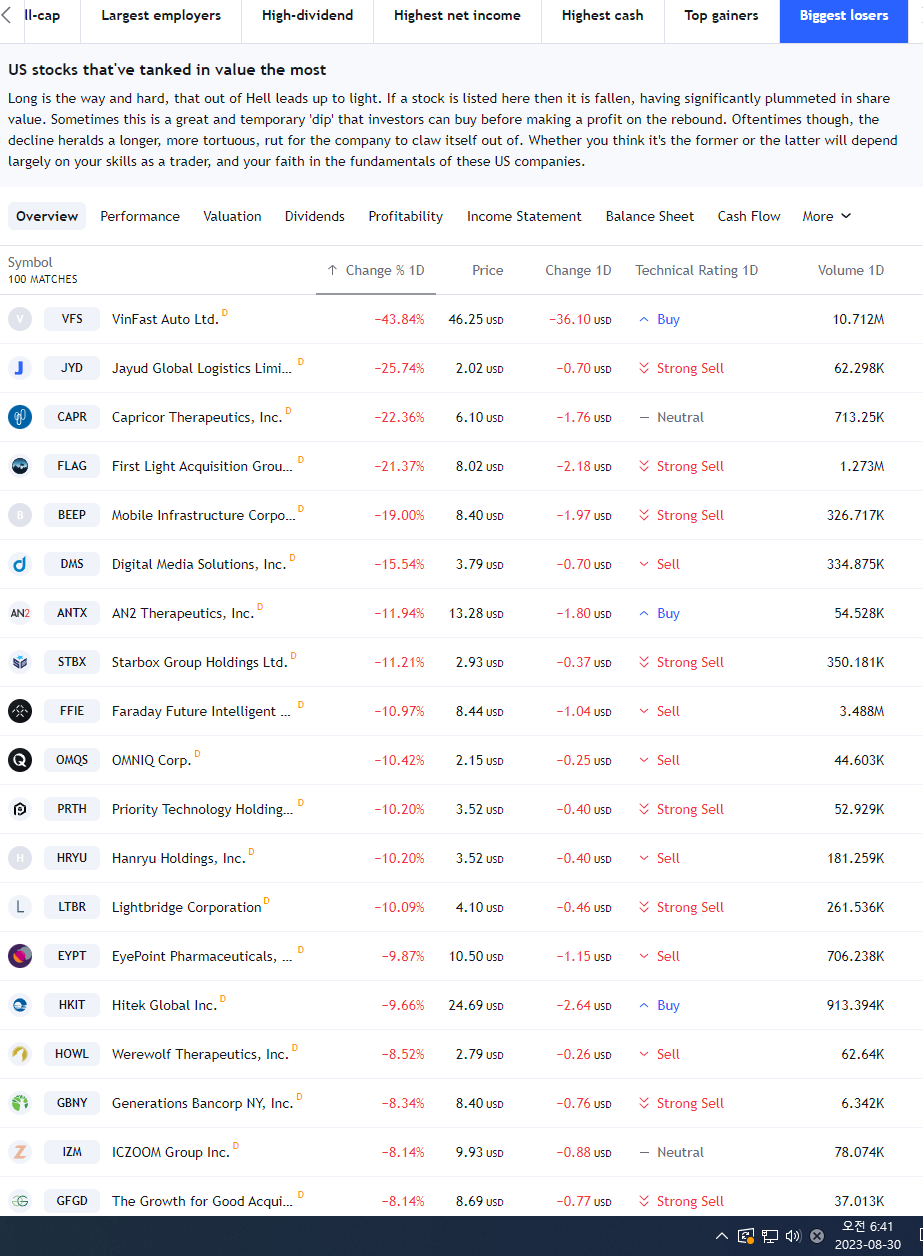
Task: Open the Performance view tab
Action: point(140,216)
